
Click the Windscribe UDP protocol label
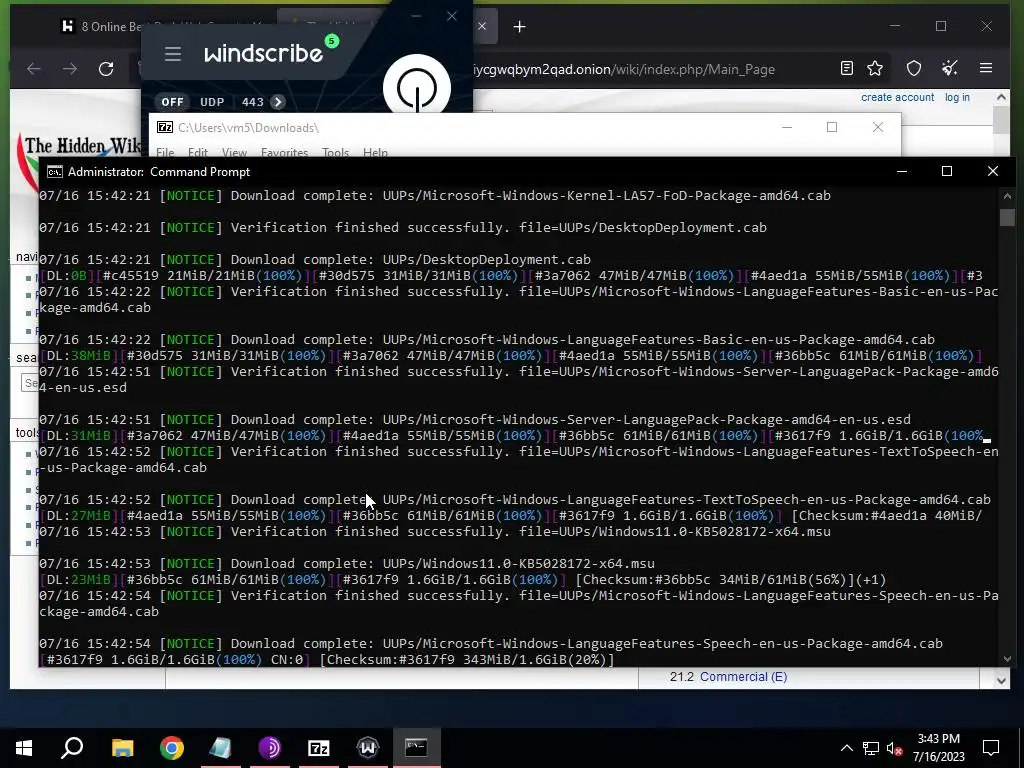pyautogui.click(x=212, y=102)
